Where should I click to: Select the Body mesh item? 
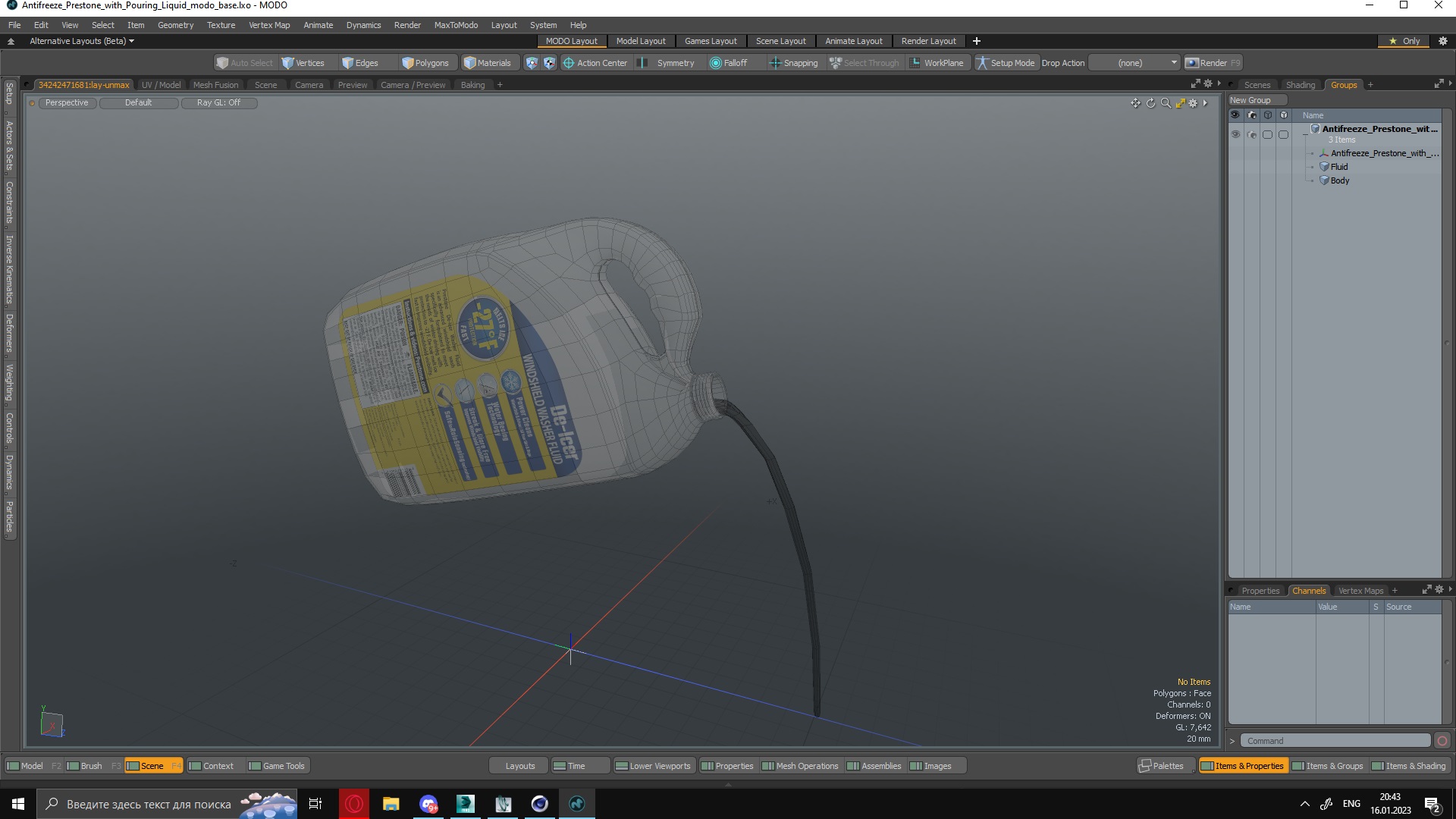click(1340, 180)
